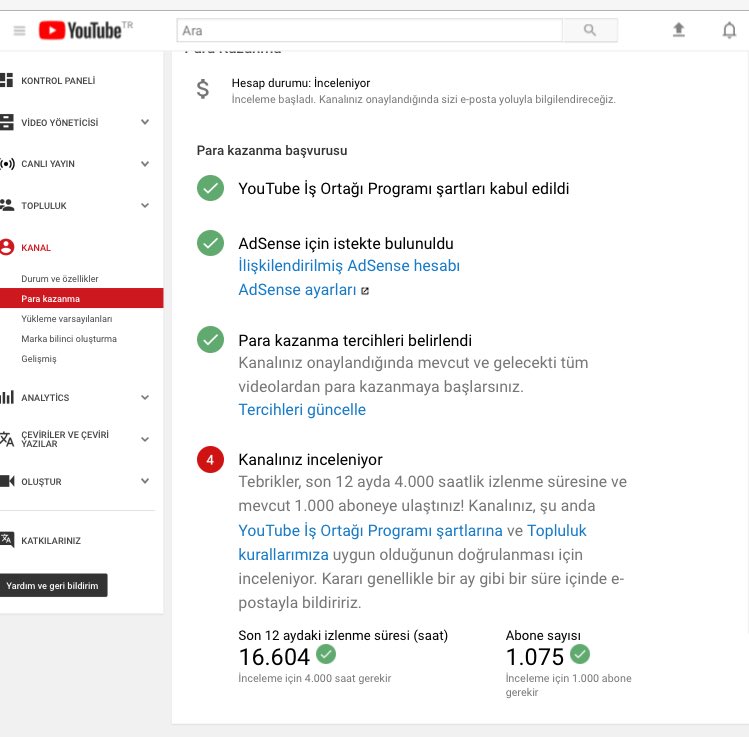This screenshot has width=749, height=737.
Task: Open Katkılarınız in sidebar
Action: click(x=51, y=541)
